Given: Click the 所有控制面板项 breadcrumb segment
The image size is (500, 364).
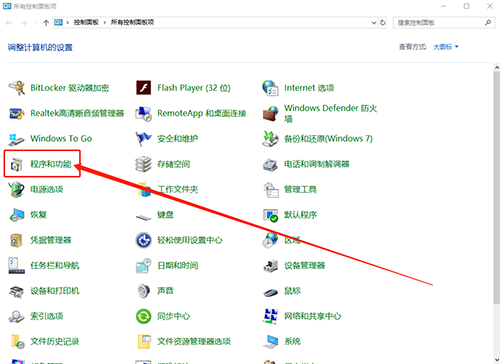Looking at the screenshot, I should pyautogui.click(x=132, y=22).
